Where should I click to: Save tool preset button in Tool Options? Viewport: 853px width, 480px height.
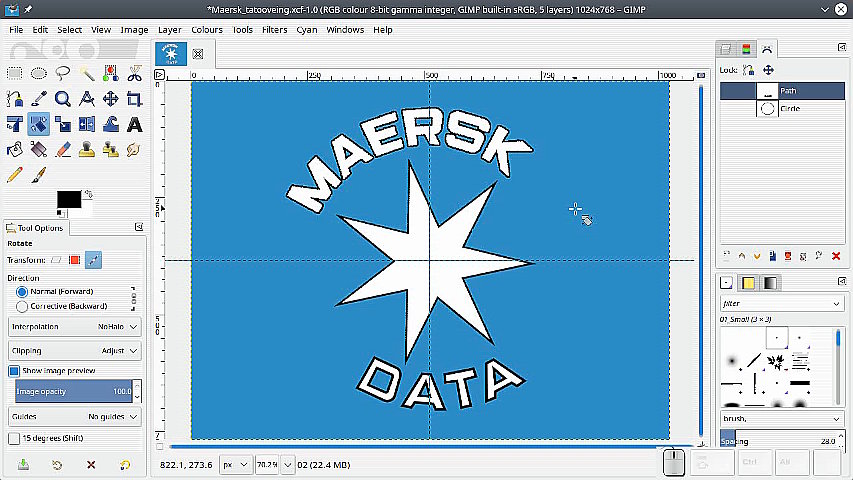coord(23,465)
